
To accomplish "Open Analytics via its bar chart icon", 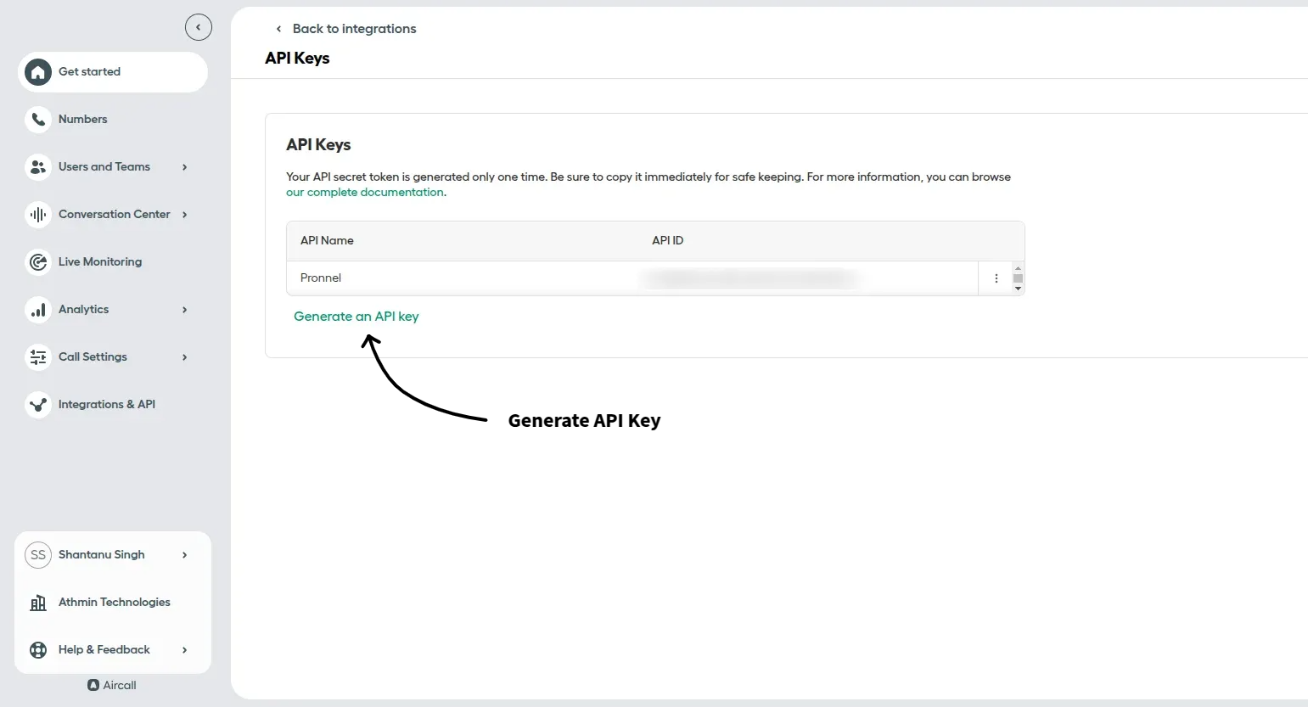I will click(x=37, y=309).
